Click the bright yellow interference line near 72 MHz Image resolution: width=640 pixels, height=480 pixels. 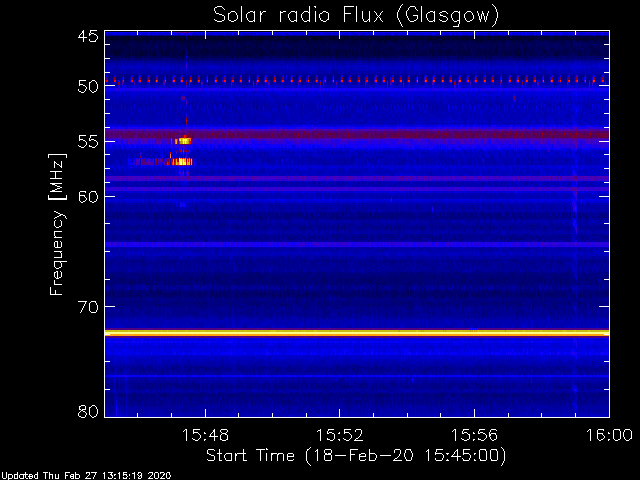pyautogui.click(x=357, y=333)
